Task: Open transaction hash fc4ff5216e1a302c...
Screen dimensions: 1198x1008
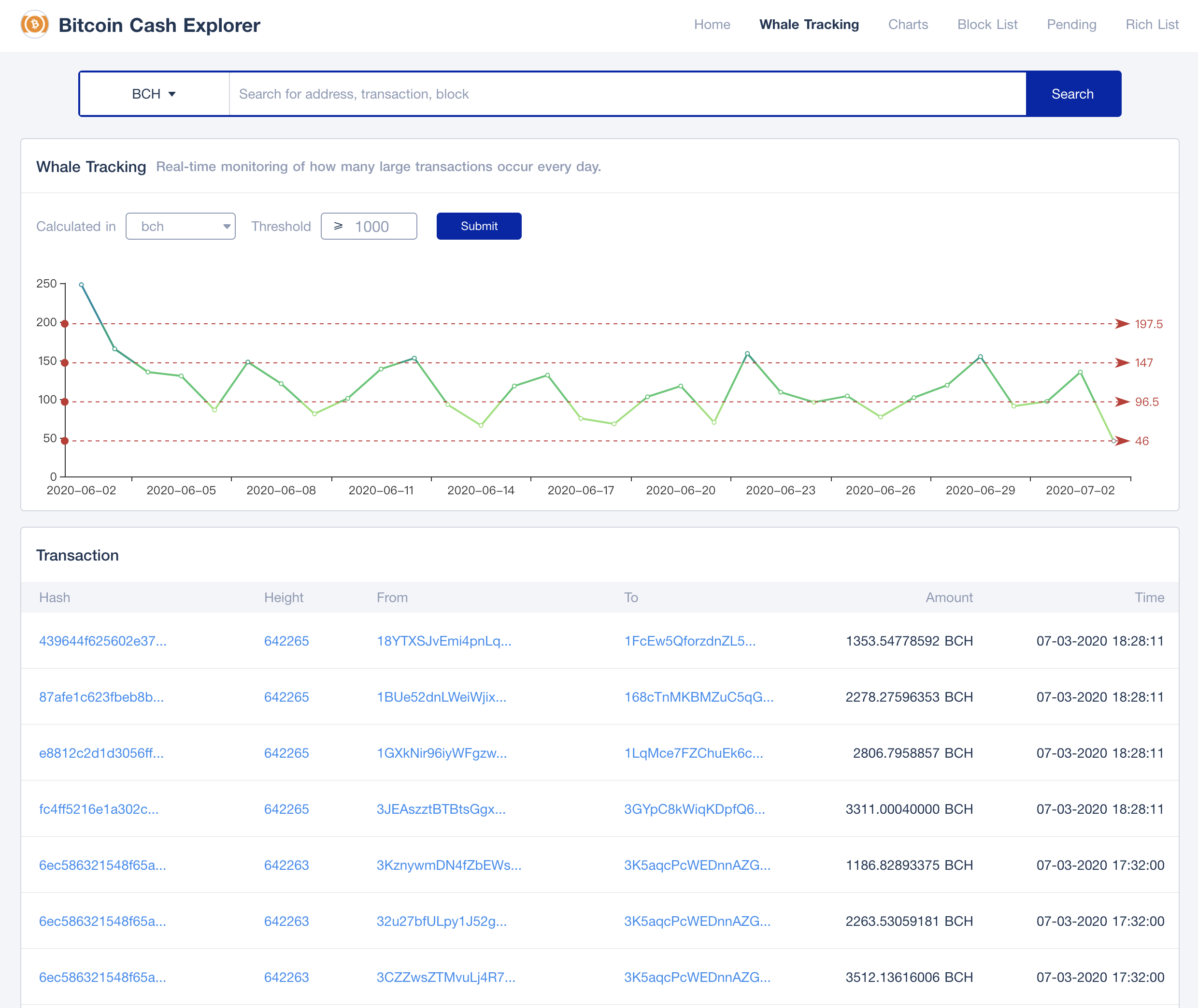Action: point(99,809)
